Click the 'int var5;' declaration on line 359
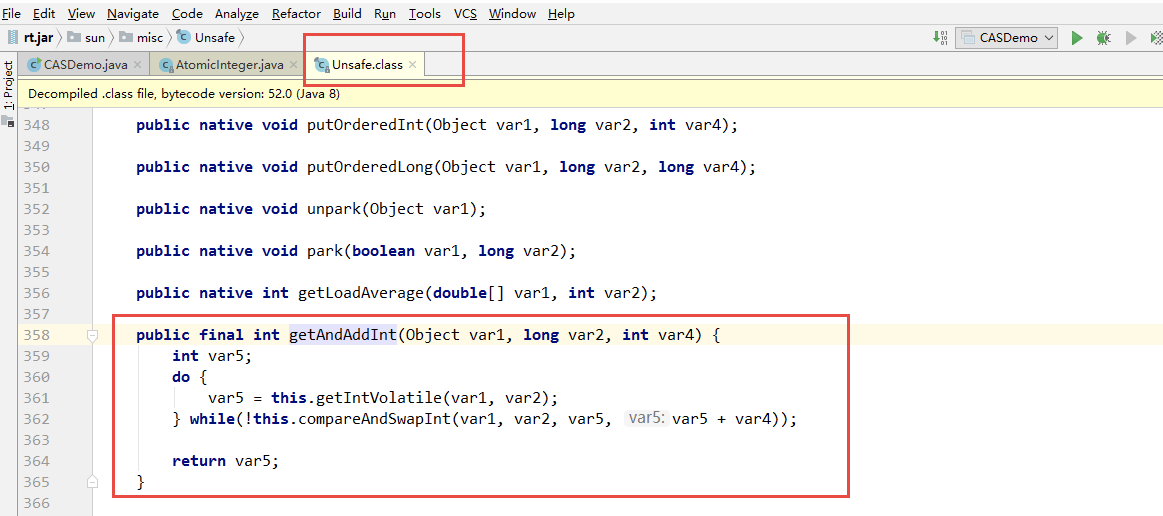Image resolution: width=1163 pixels, height=516 pixels. (212, 356)
